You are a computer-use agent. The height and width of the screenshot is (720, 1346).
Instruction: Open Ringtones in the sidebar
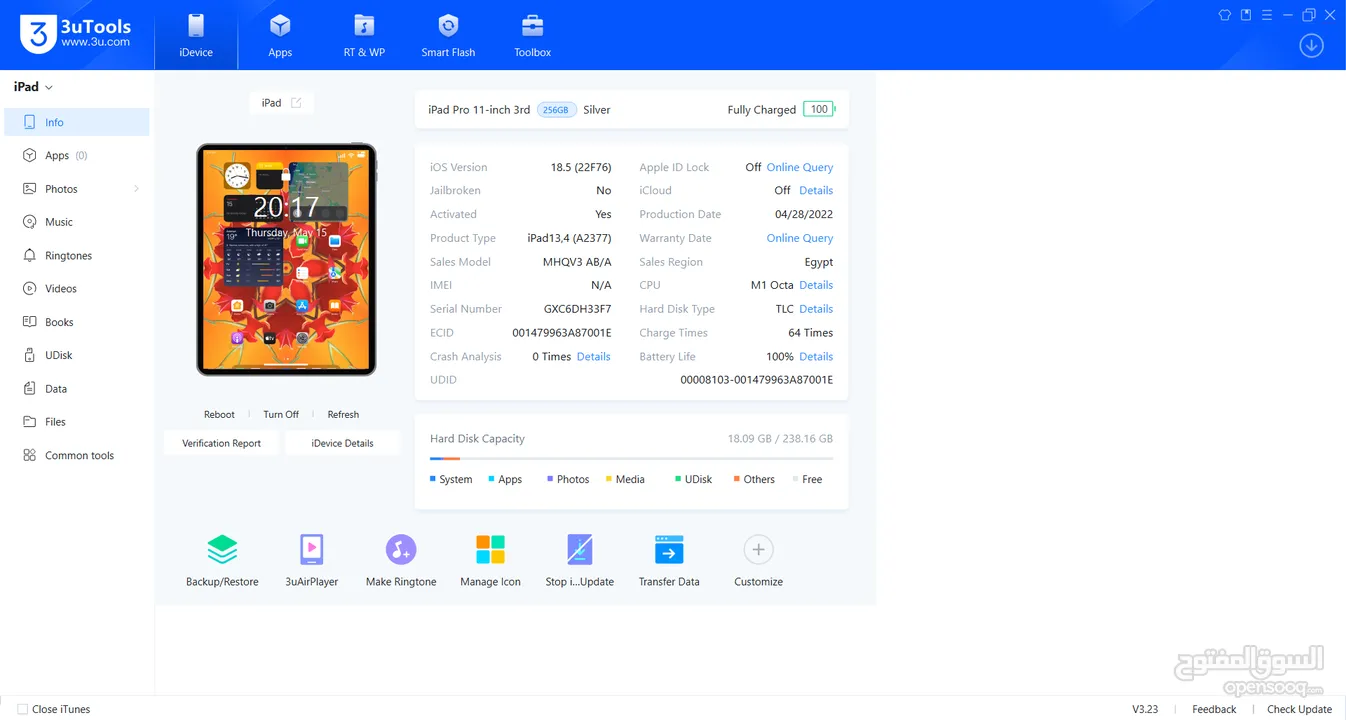pos(77,255)
